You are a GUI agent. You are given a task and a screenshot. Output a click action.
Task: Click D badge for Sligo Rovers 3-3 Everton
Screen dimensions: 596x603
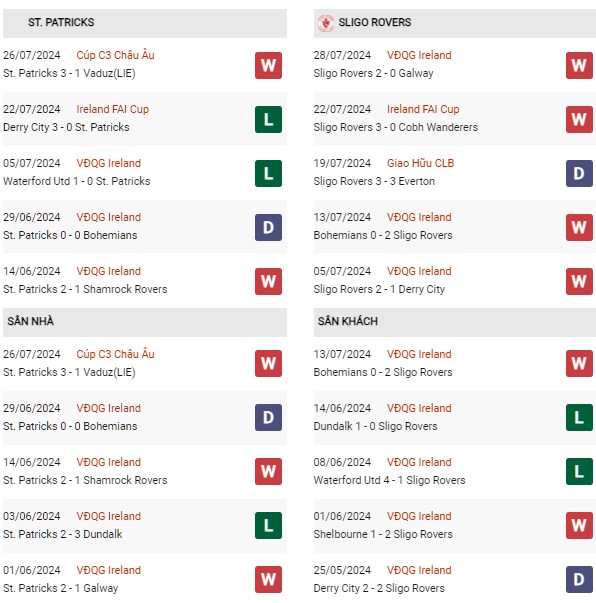pyautogui.click(x=579, y=173)
